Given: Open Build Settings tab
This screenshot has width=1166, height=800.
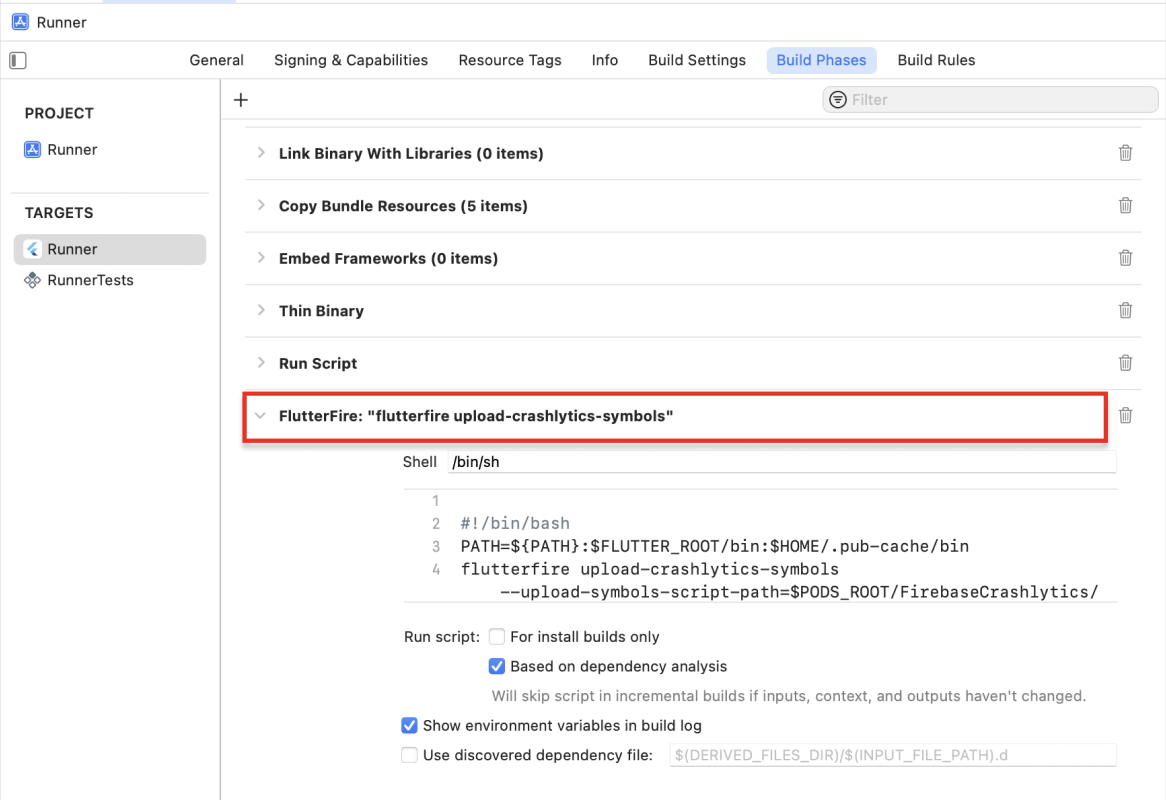Looking at the screenshot, I should coord(697,60).
